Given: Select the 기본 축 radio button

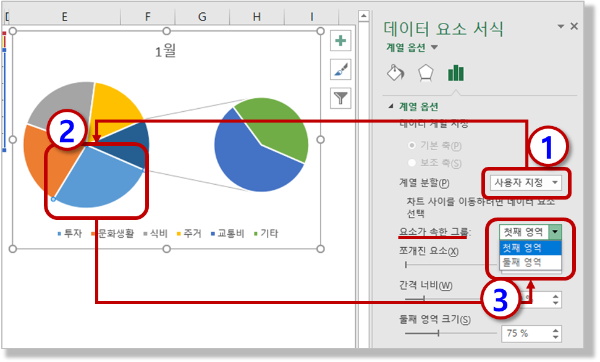Looking at the screenshot, I should pos(412,145).
